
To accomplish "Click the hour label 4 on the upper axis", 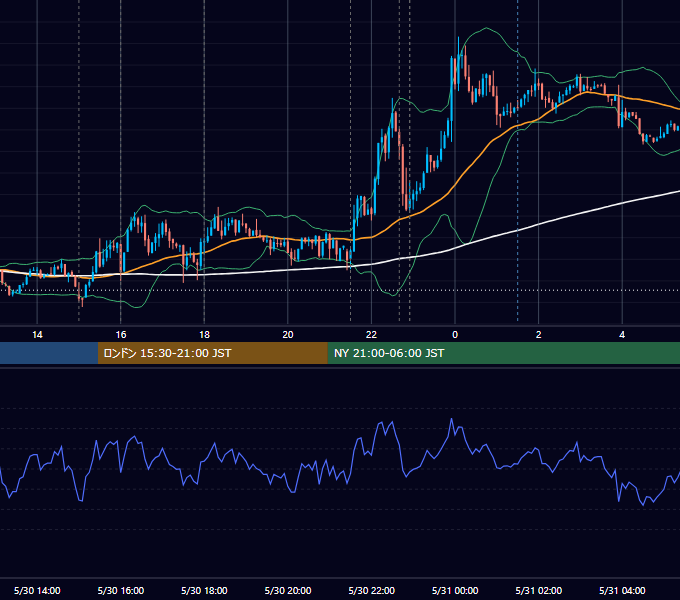I will [622, 335].
